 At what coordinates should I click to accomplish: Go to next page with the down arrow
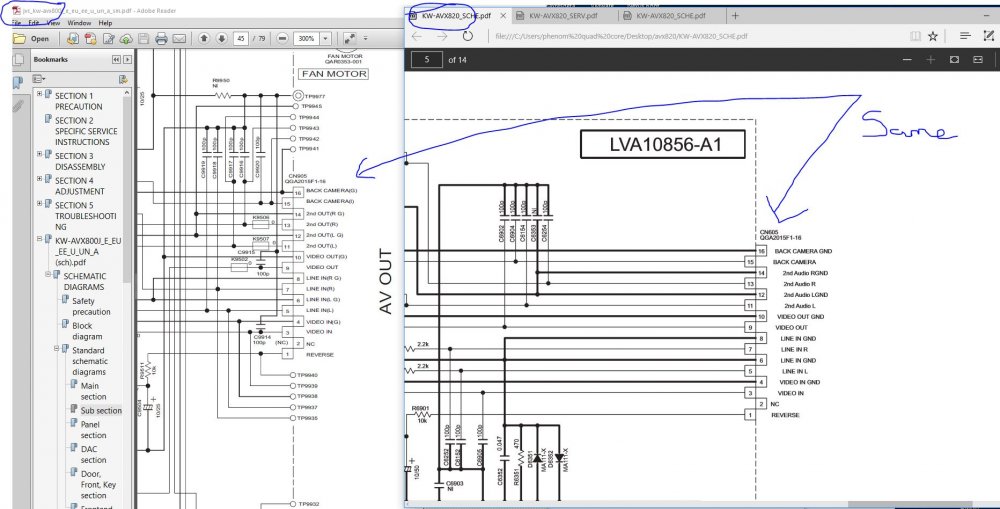coord(221,39)
